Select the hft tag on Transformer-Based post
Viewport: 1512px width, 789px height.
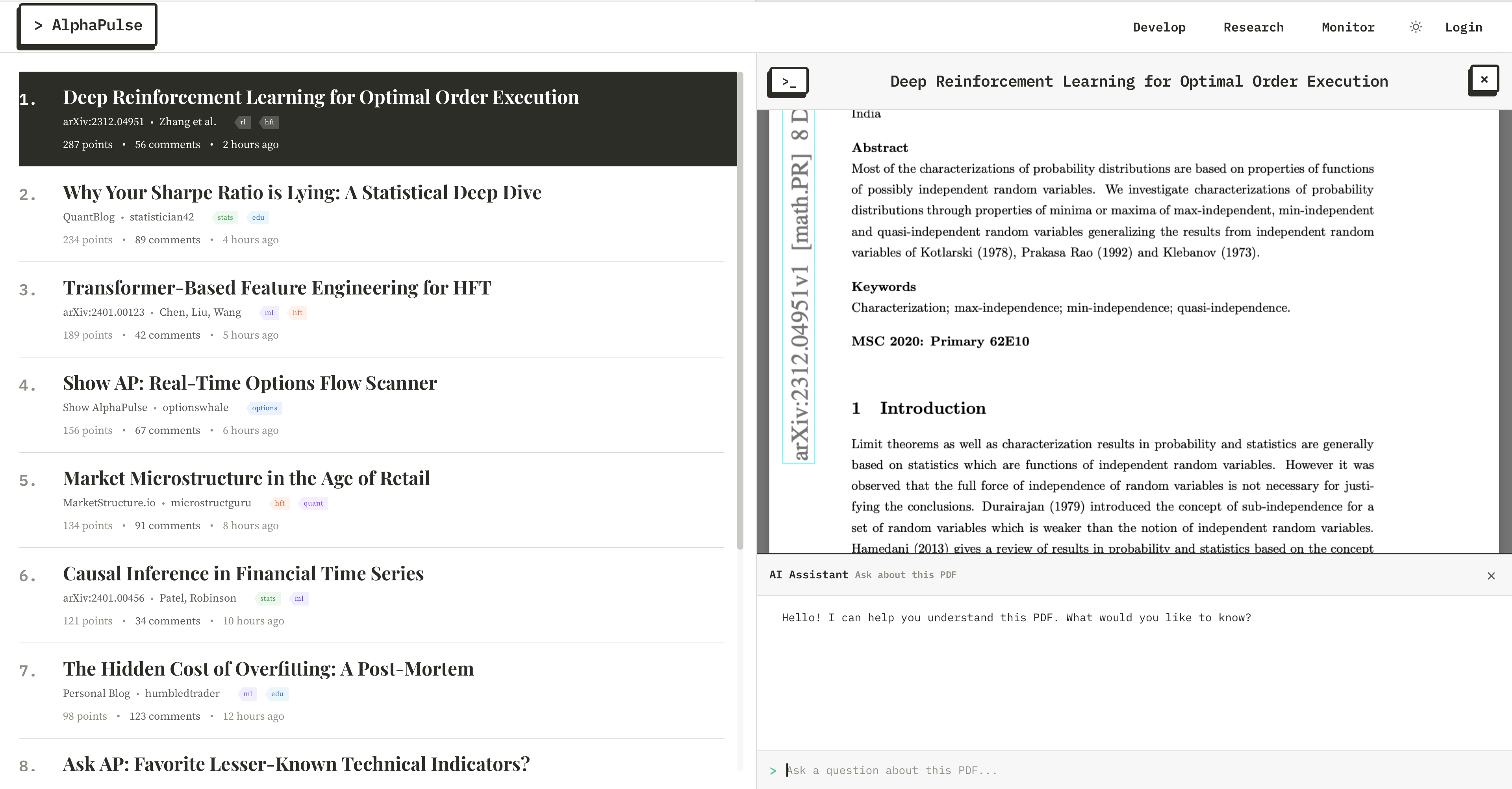[x=297, y=312]
